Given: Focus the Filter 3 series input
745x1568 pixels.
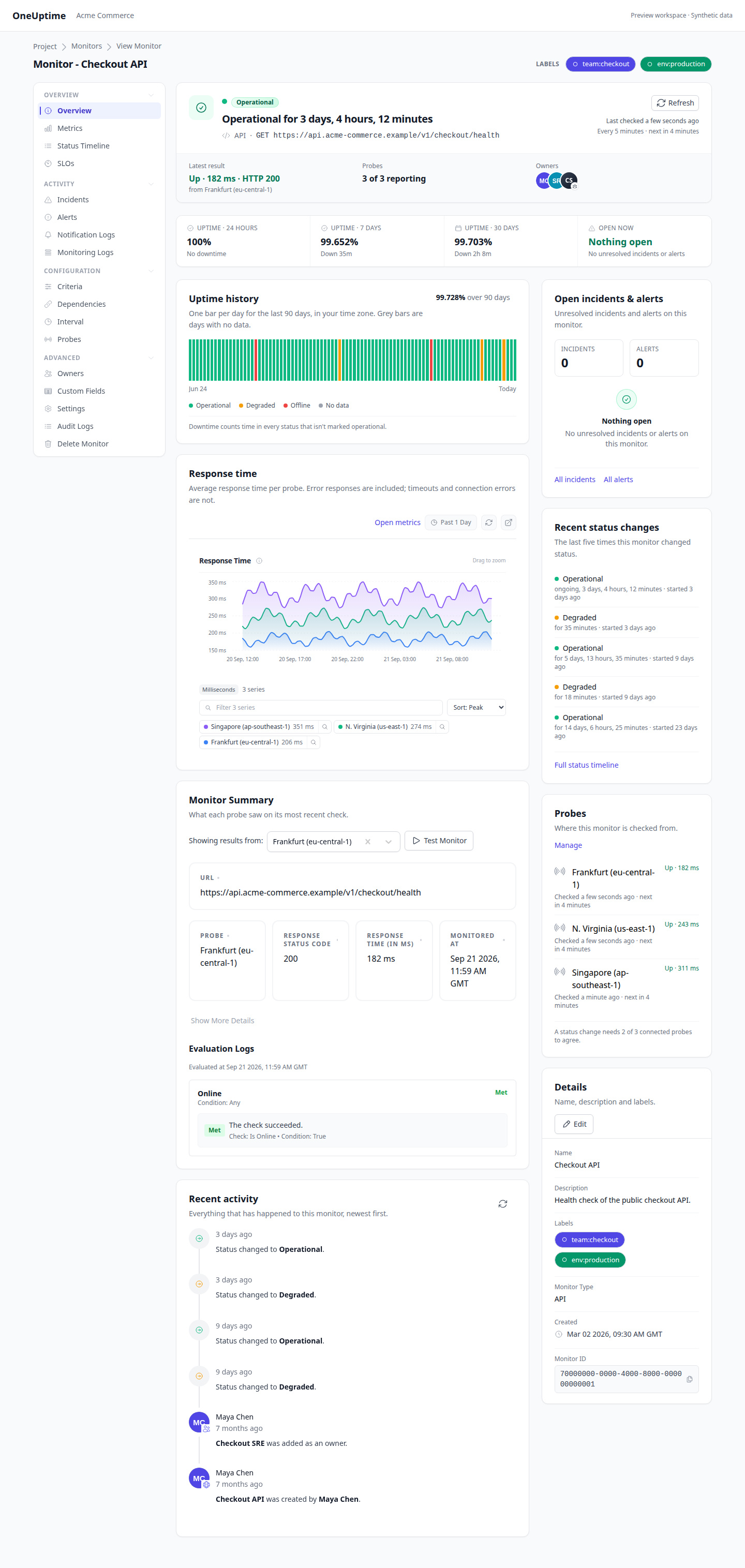Looking at the screenshot, I should tap(321, 707).
